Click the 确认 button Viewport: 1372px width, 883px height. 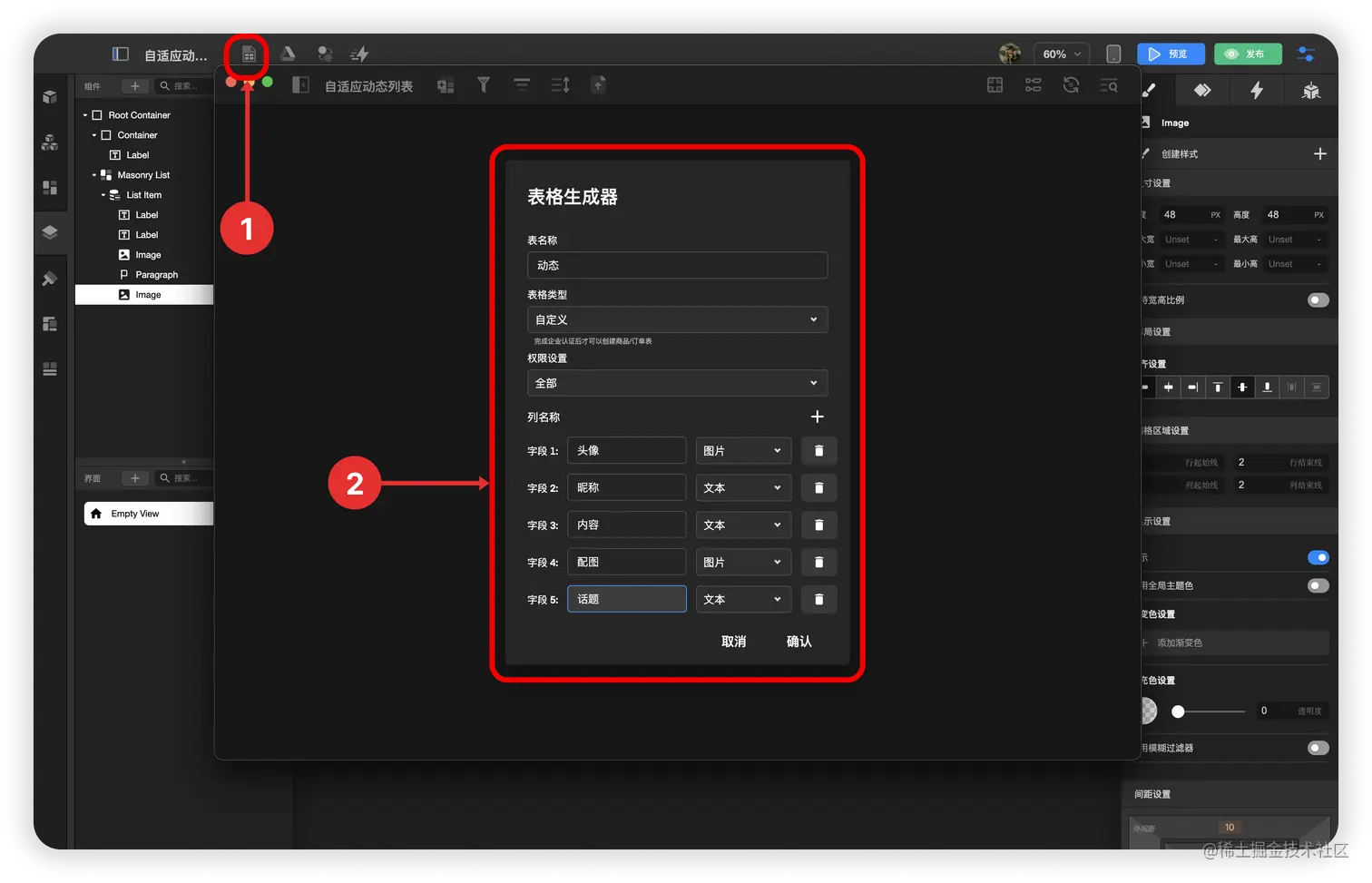[799, 642]
